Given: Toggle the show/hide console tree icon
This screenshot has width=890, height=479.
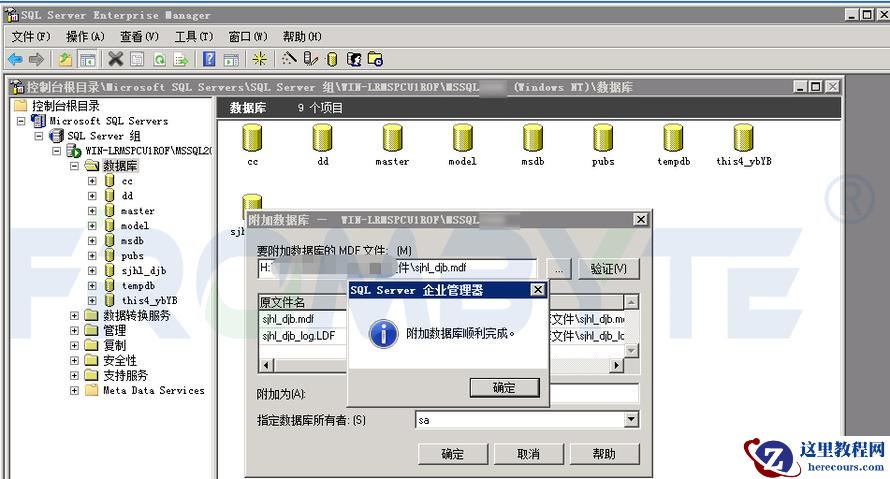Looking at the screenshot, I should click(87, 59).
